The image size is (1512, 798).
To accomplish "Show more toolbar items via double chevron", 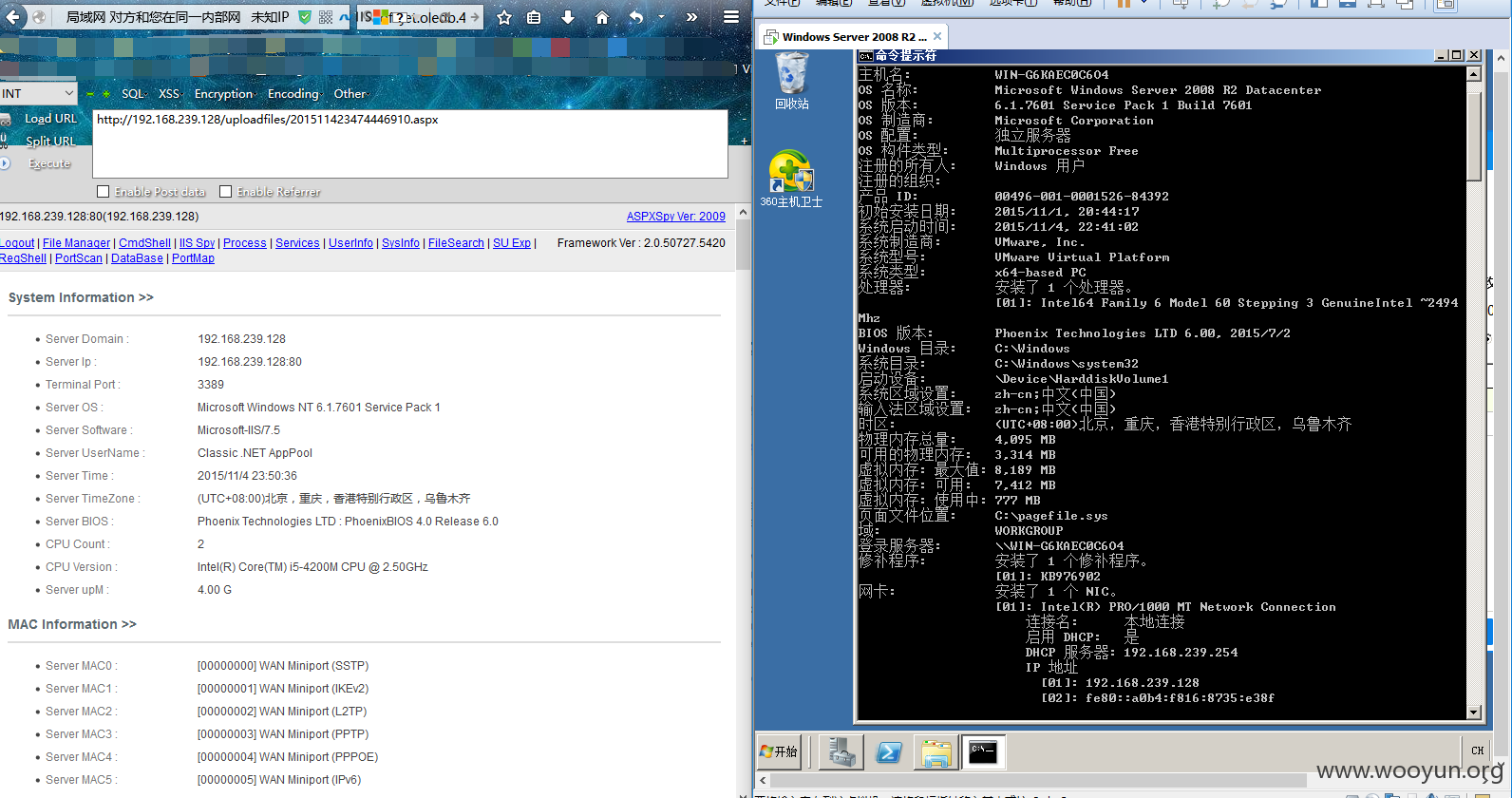I will click(x=691, y=17).
